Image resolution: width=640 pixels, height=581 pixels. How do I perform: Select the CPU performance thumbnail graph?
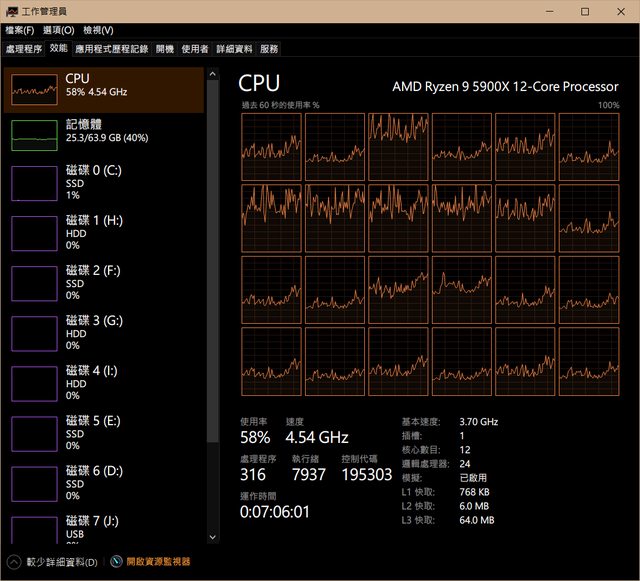coord(34,90)
